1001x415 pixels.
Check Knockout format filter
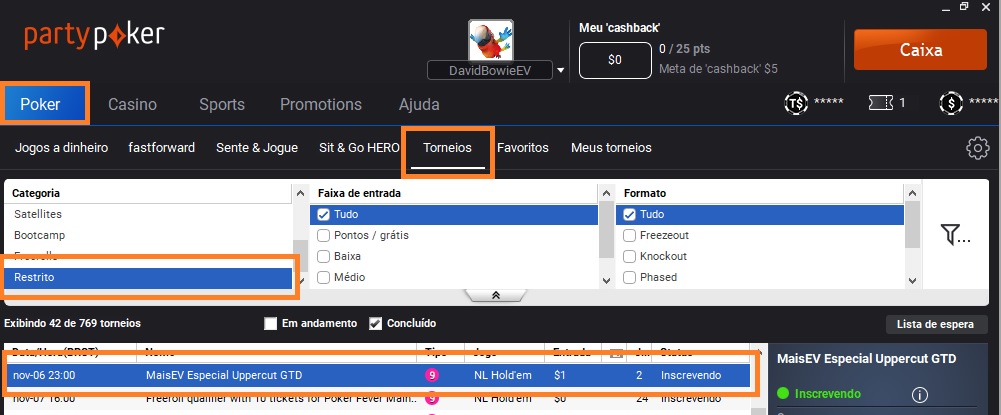[x=629, y=257]
